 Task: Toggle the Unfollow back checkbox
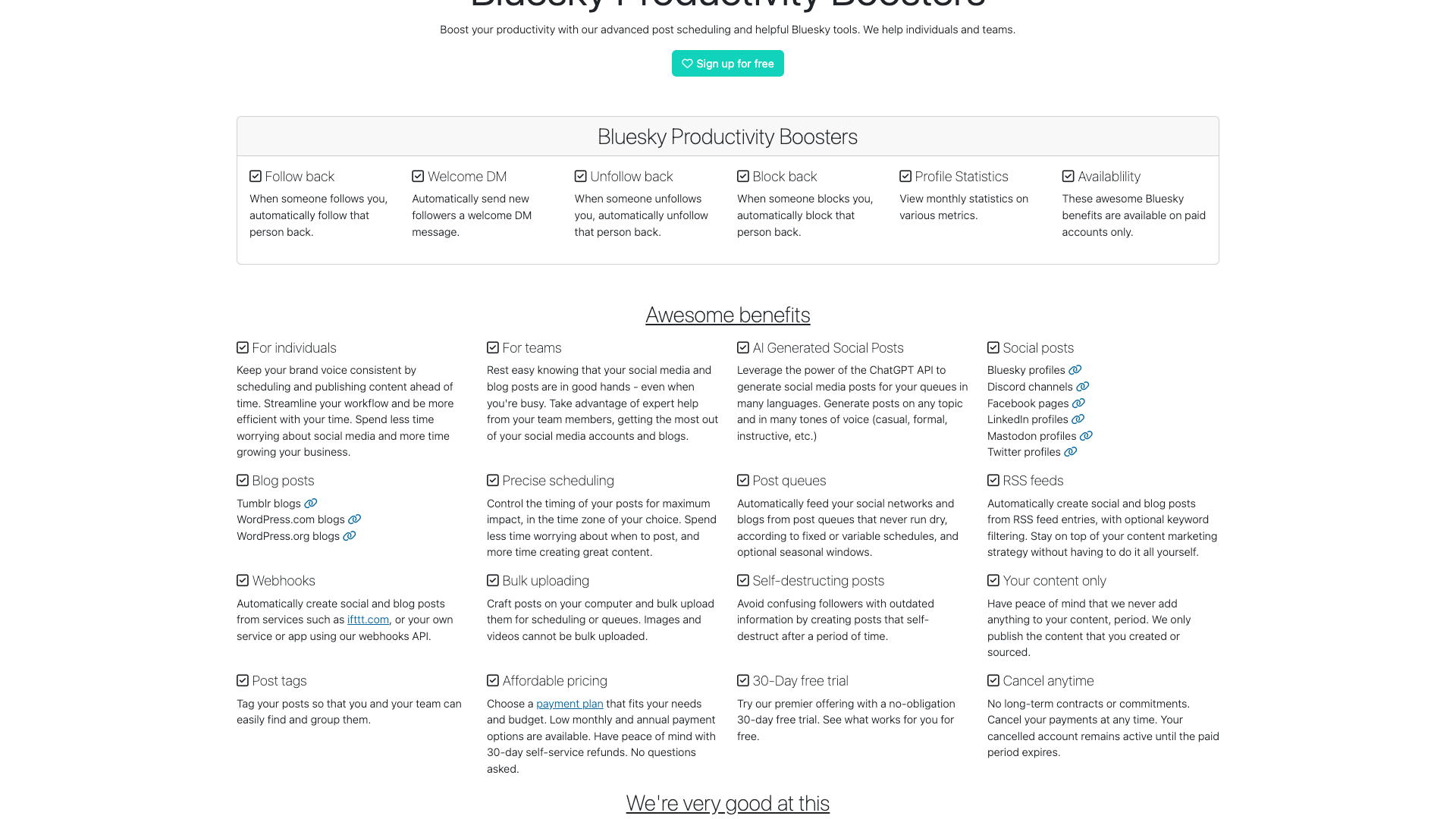(580, 176)
